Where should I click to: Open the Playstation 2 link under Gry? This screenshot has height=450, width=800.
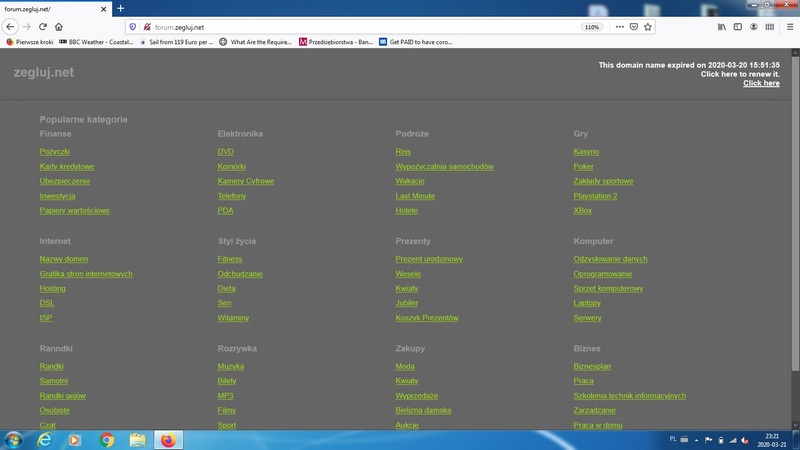point(595,196)
